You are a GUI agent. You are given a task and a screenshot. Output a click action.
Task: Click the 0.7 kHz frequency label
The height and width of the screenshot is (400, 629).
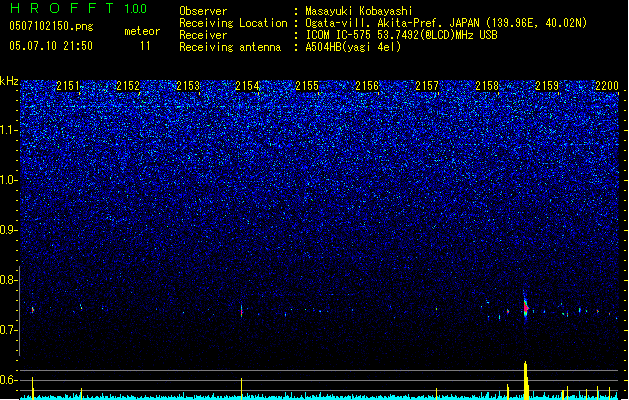pos(8,330)
